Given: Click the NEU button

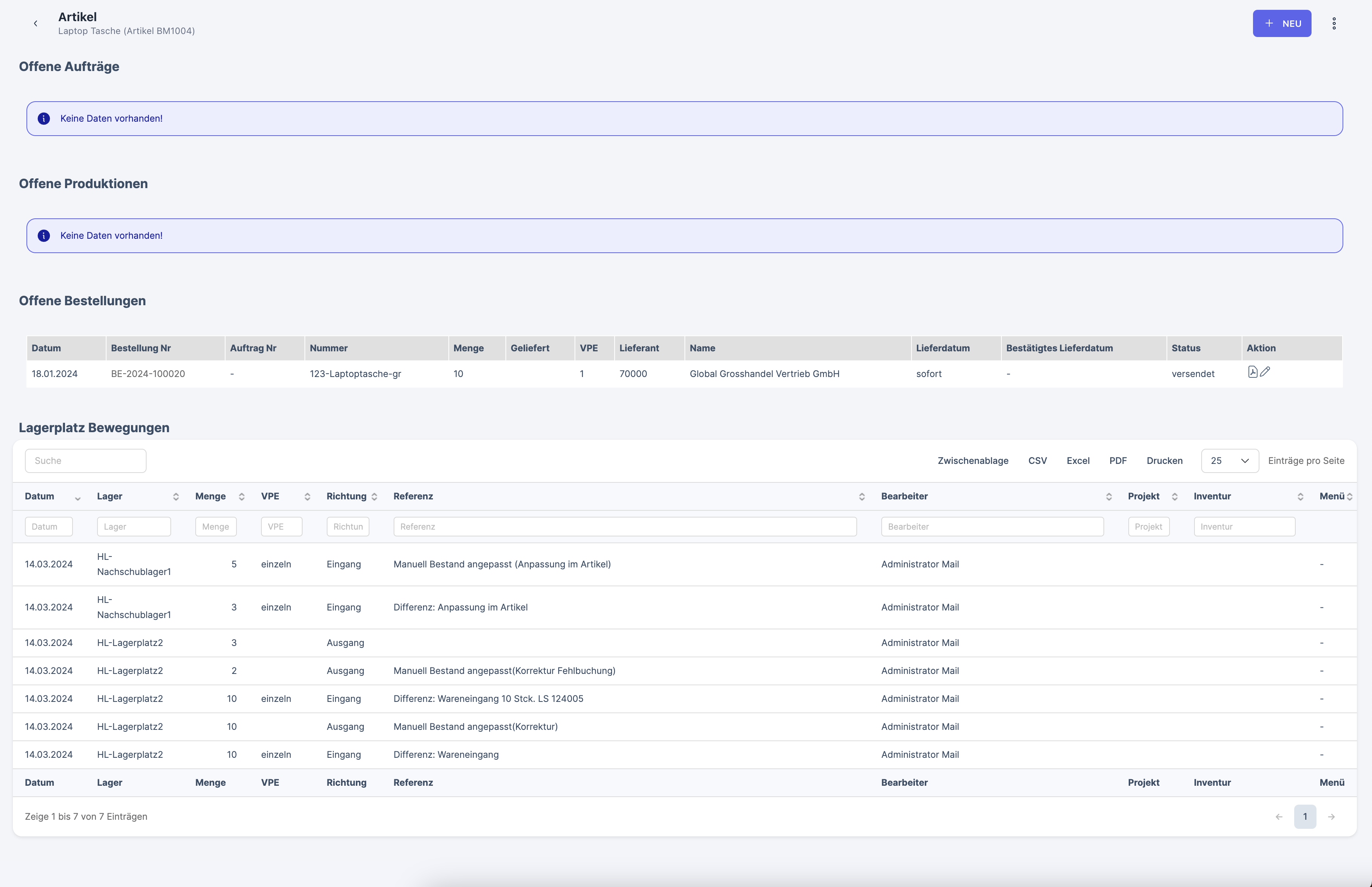Looking at the screenshot, I should pos(1282,24).
